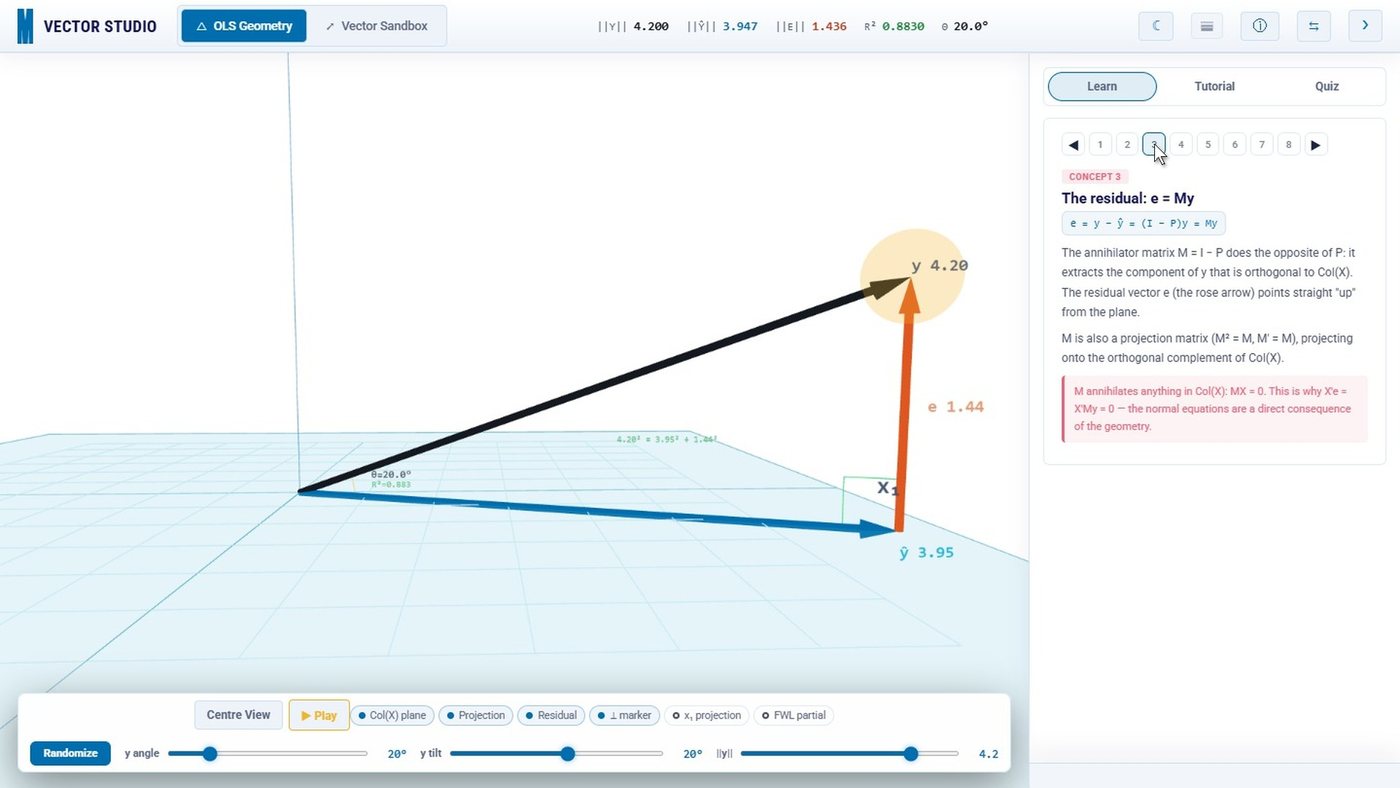
Task: Click the R² 0.8830 readout in header
Action: click(894, 26)
